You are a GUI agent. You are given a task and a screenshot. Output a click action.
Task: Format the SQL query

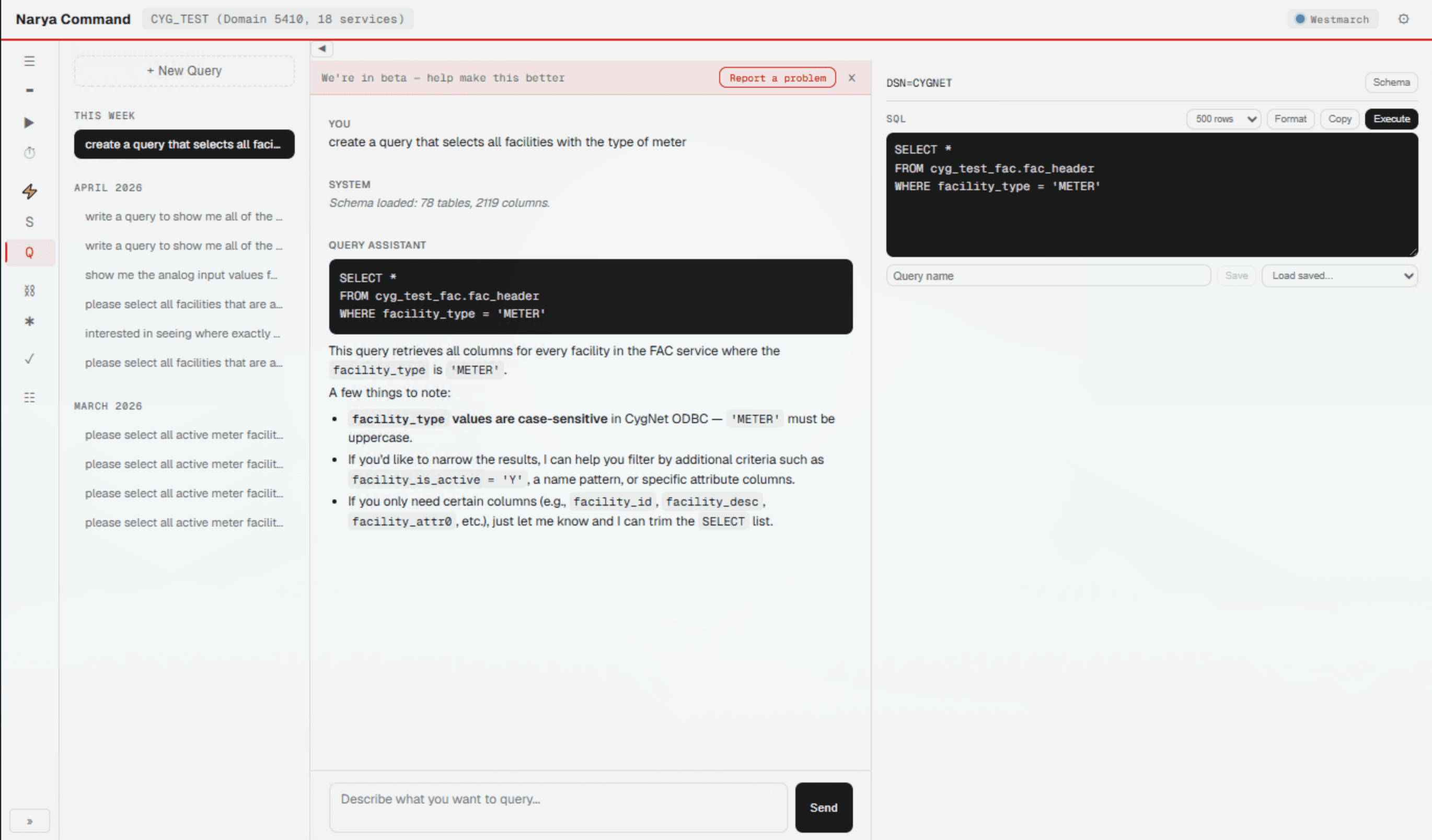(x=1290, y=119)
